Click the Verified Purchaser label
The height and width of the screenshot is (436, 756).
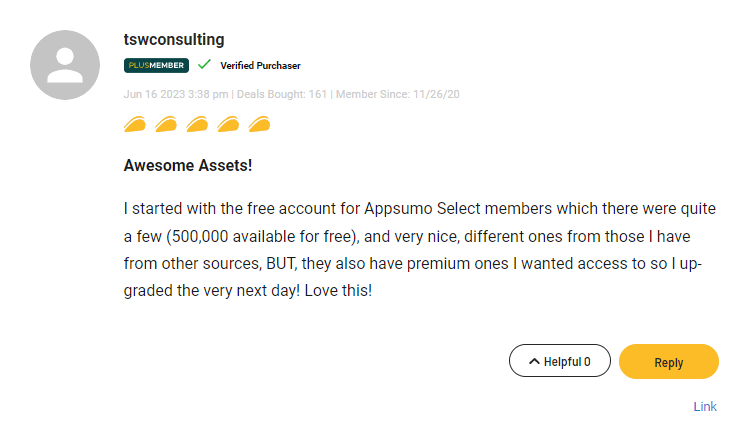[x=260, y=66]
